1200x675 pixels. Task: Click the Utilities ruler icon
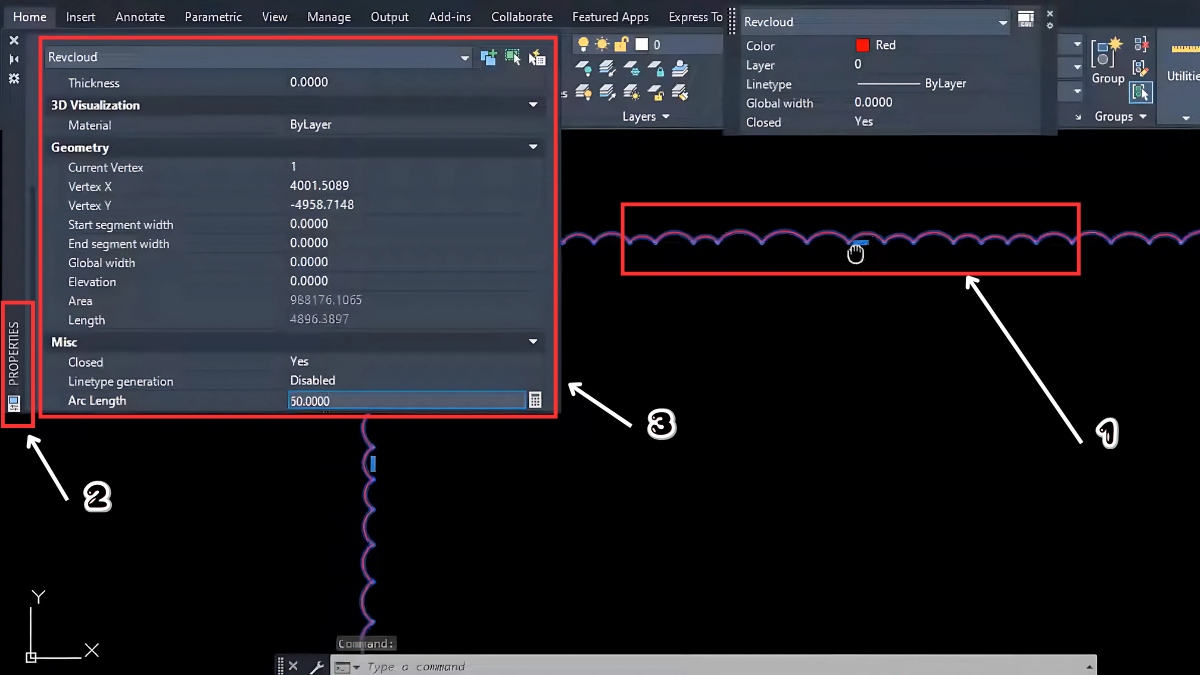1184,48
